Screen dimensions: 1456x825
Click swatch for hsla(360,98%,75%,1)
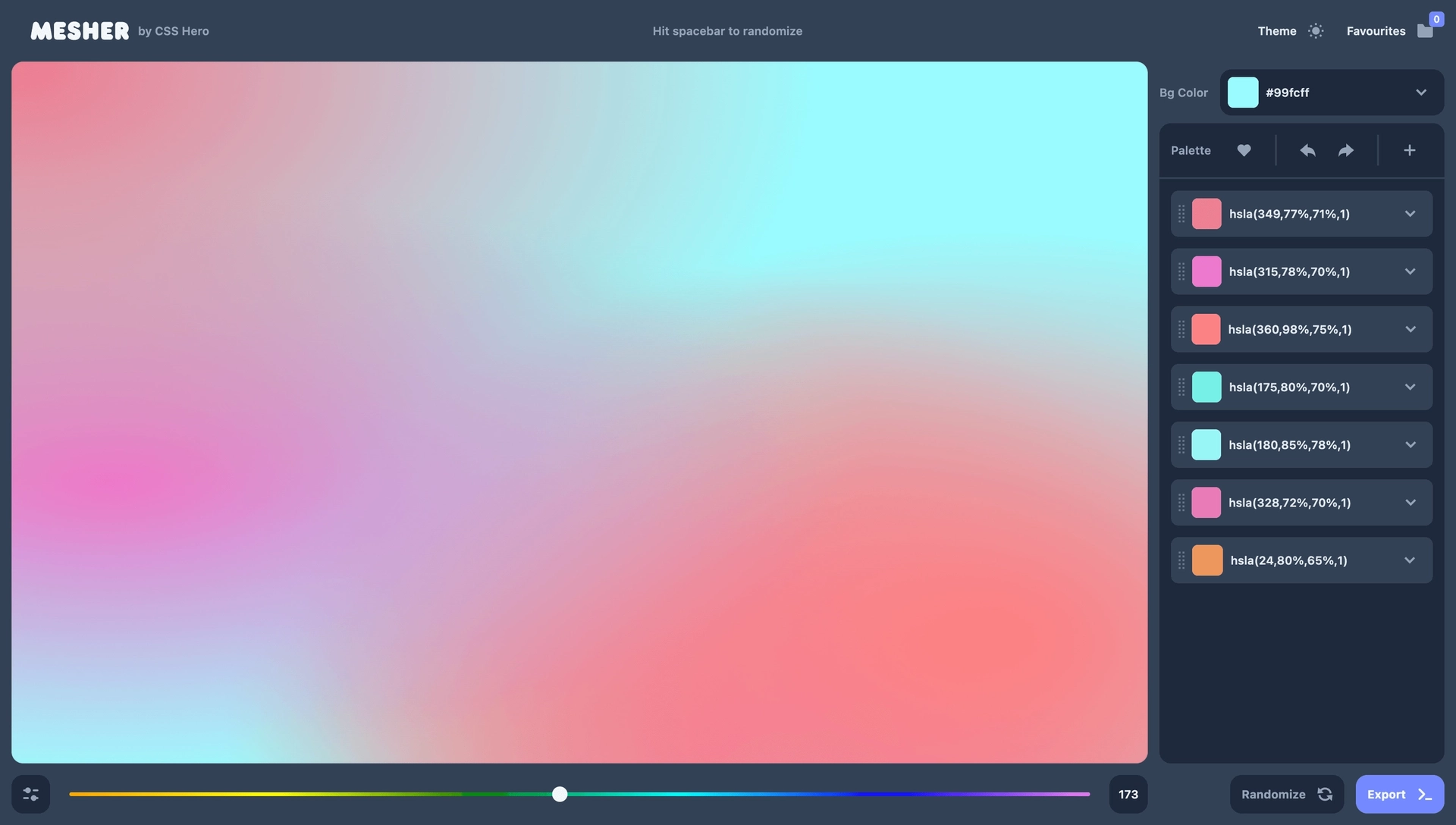[x=1206, y=329]
